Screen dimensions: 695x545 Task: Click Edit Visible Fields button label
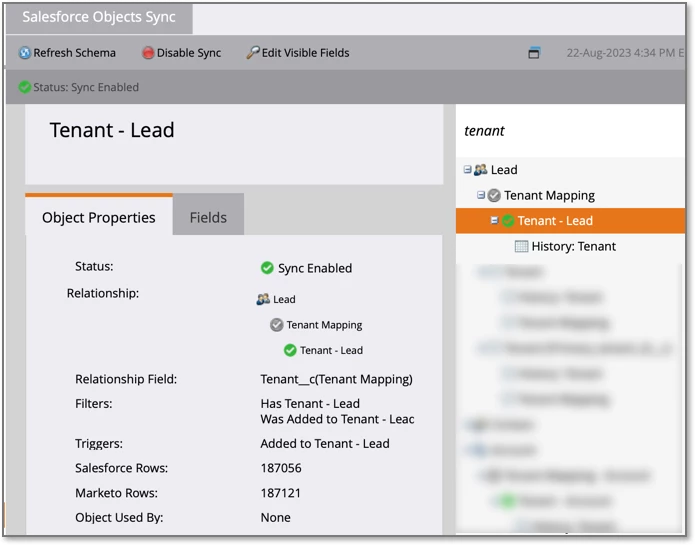tap(305, 53)
